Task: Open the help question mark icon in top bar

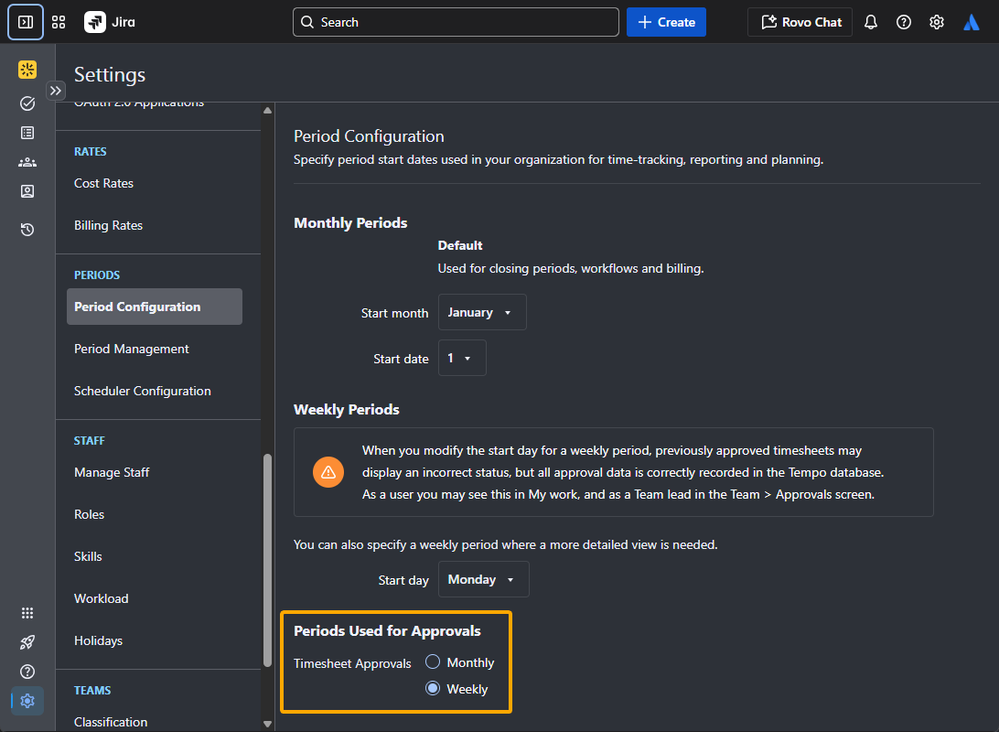Action: click(903, 22)
